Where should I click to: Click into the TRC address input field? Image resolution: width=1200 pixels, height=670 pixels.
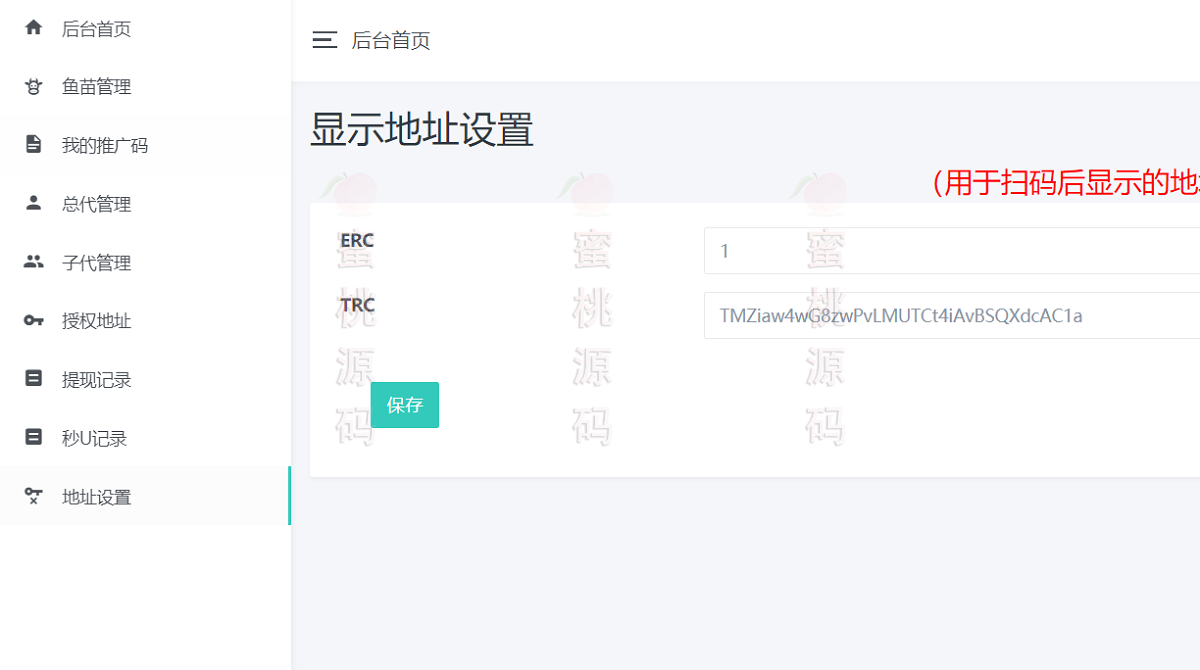(x=950, y=316)
